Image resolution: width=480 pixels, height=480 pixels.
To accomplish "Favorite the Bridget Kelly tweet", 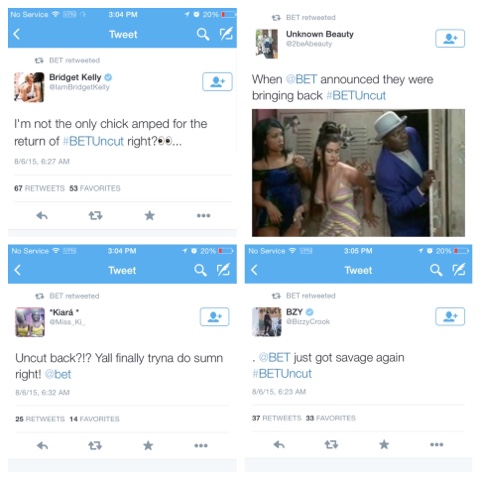I will tap(150, 215).
